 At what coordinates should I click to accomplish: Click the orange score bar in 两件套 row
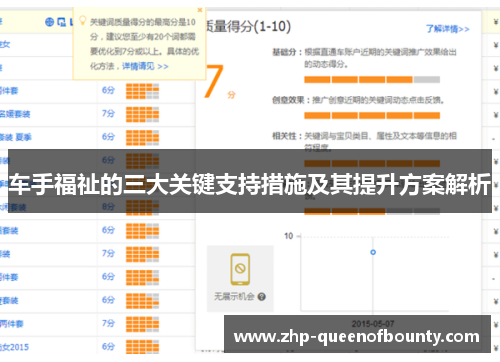click(142, 324)
